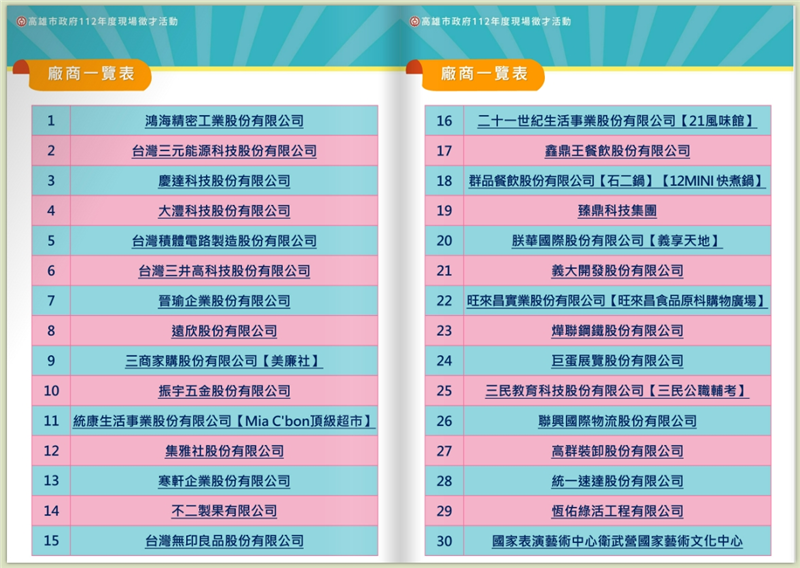Click 三民教育科技【三民公職輔考】 link

tap(617, 391)
